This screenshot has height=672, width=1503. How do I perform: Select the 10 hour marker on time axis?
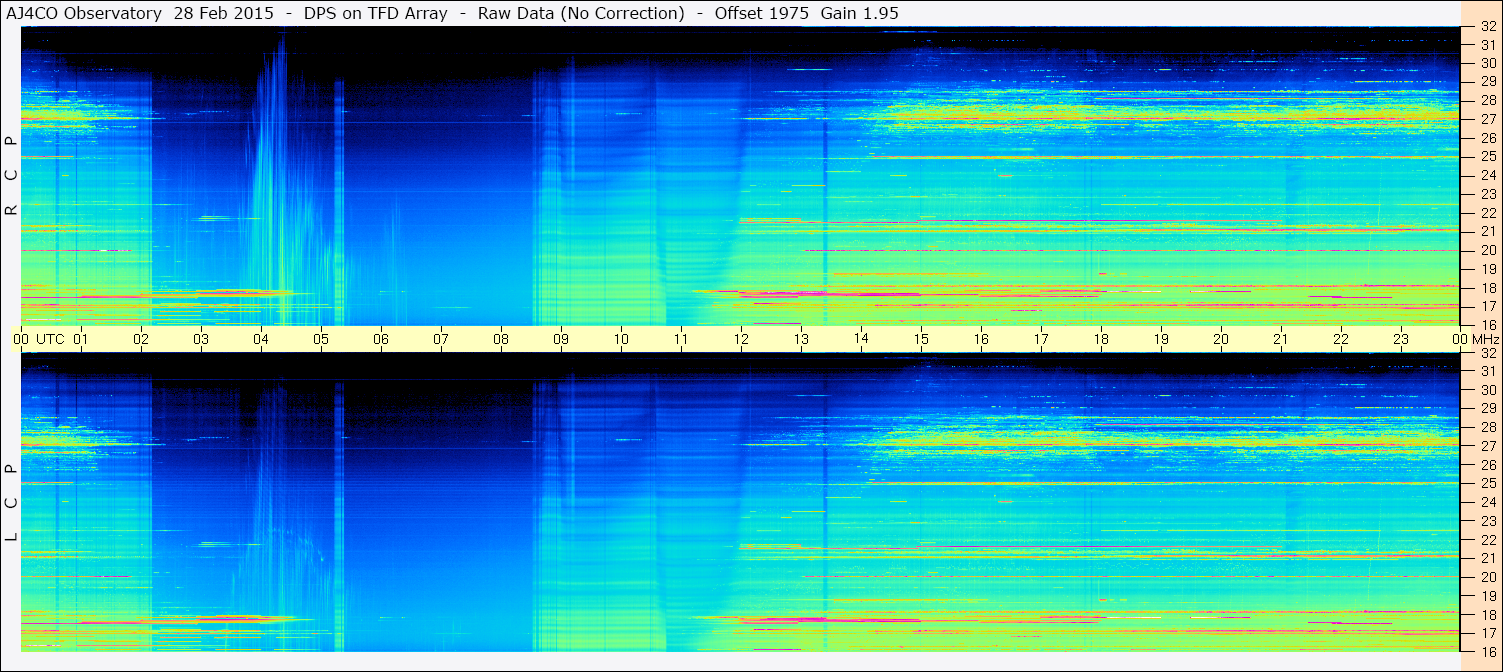pyautogui.click(x=621, y=339)
